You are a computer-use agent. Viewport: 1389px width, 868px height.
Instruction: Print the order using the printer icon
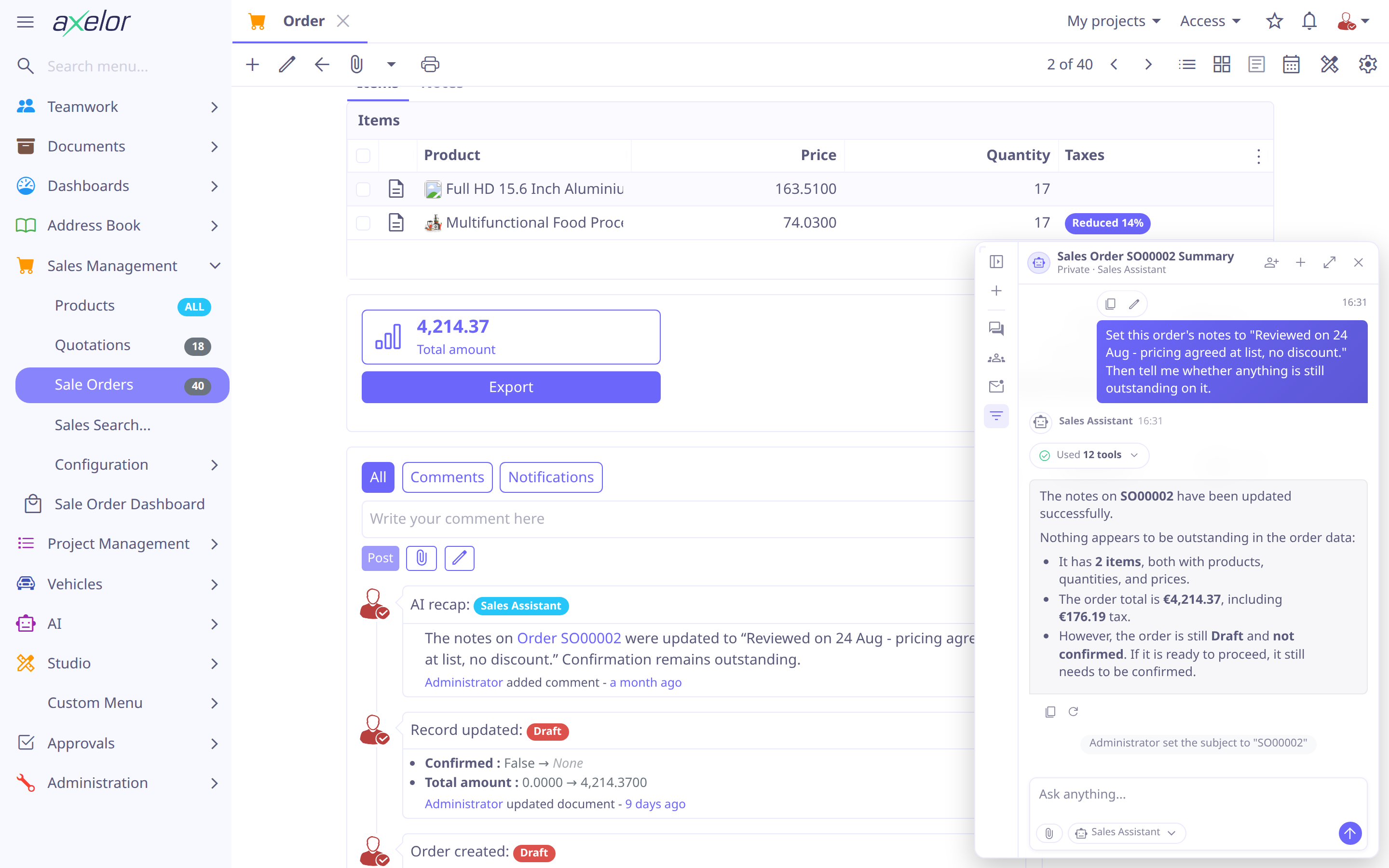click(430, 64)
